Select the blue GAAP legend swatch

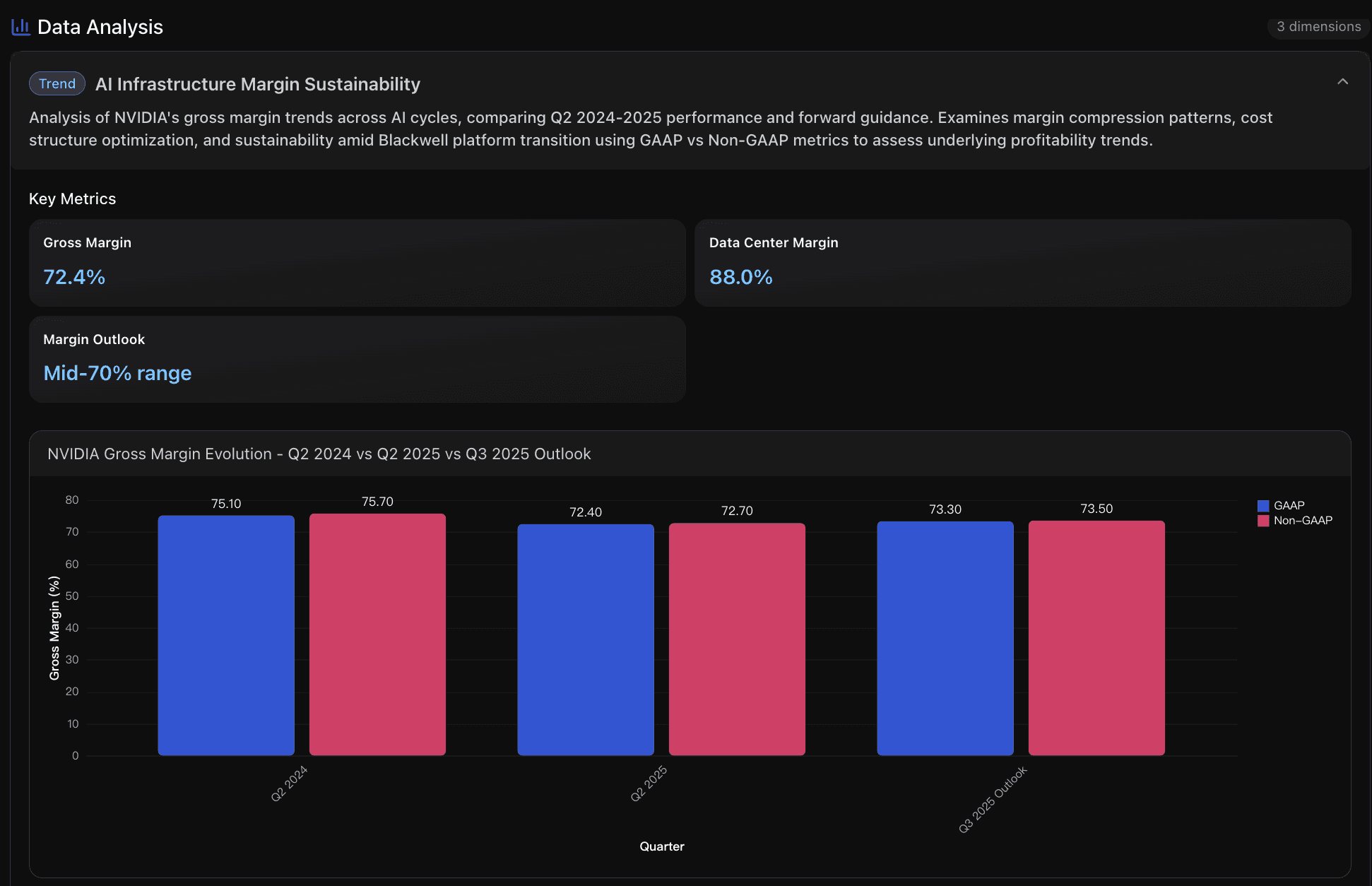click(1262, 505)
